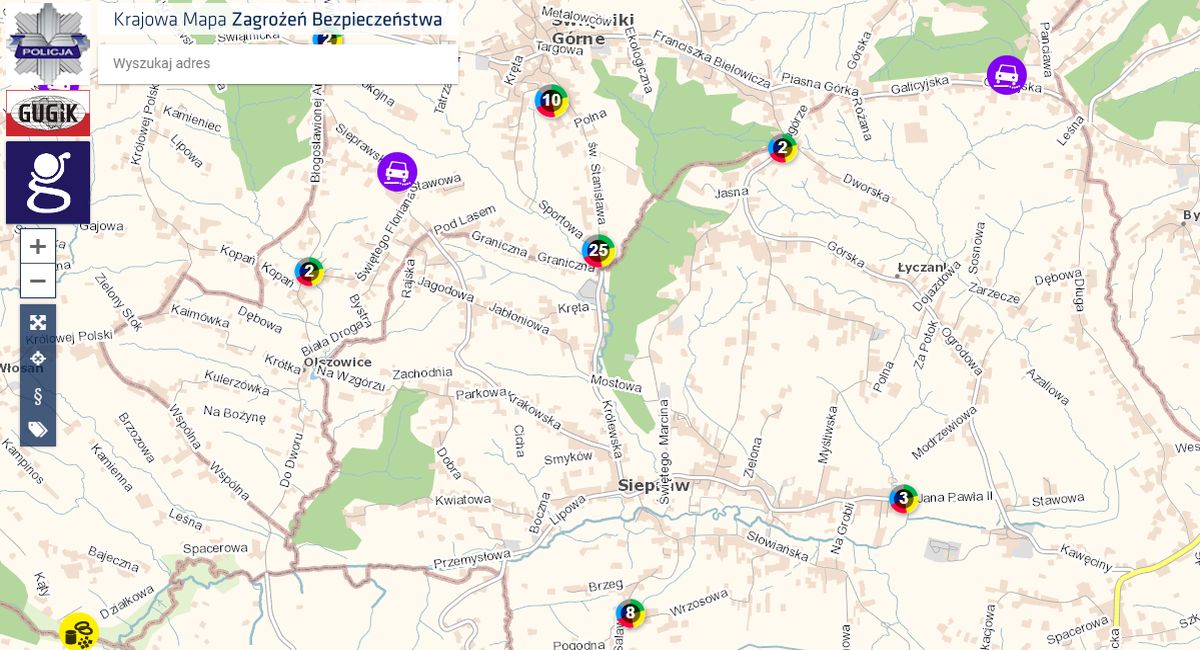The image size is (1200, 650).
Task: Open cluster marker 3 near Jana Pawła II
Action: 903,498
